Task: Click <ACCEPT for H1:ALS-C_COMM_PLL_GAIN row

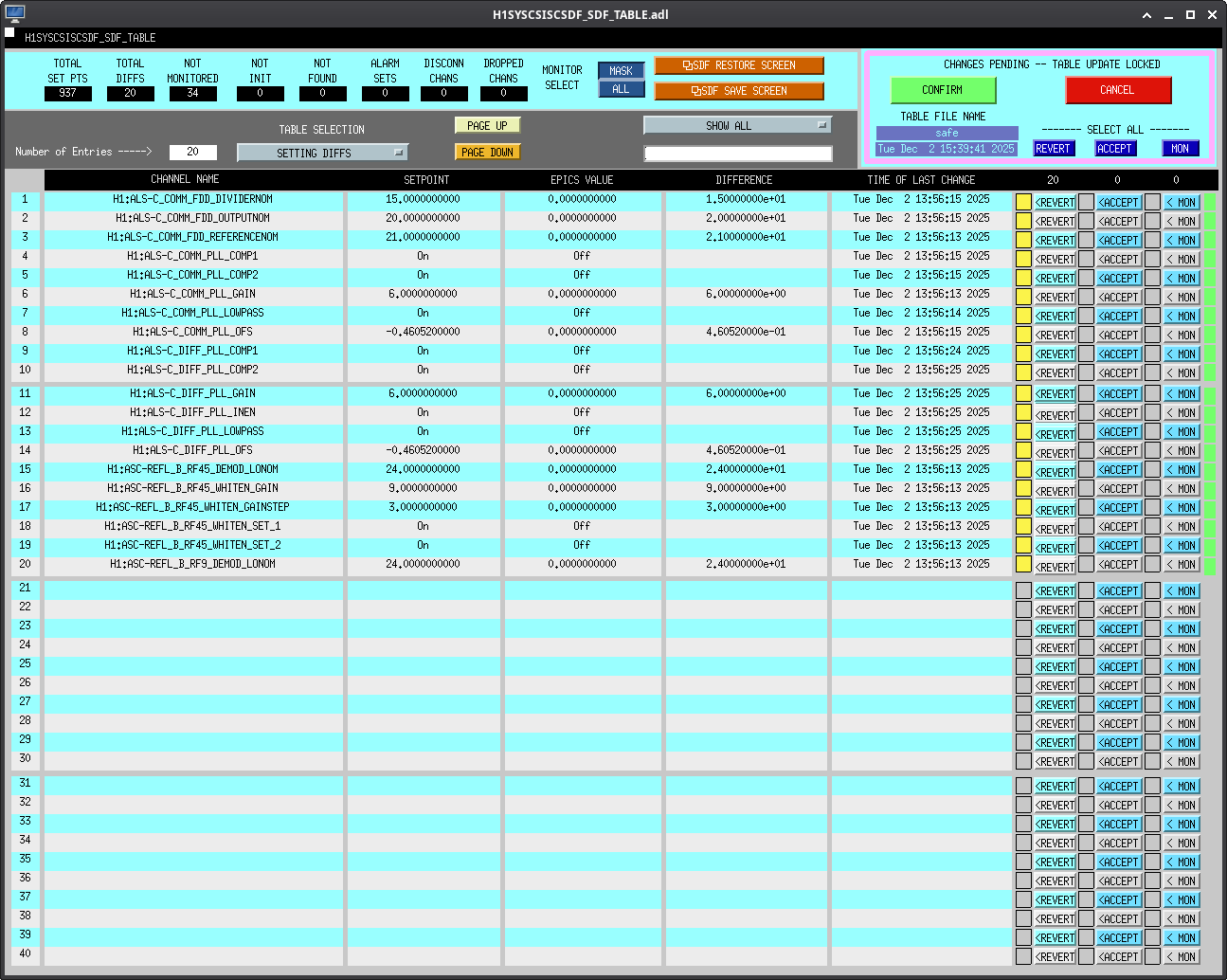Action: 1118,298
